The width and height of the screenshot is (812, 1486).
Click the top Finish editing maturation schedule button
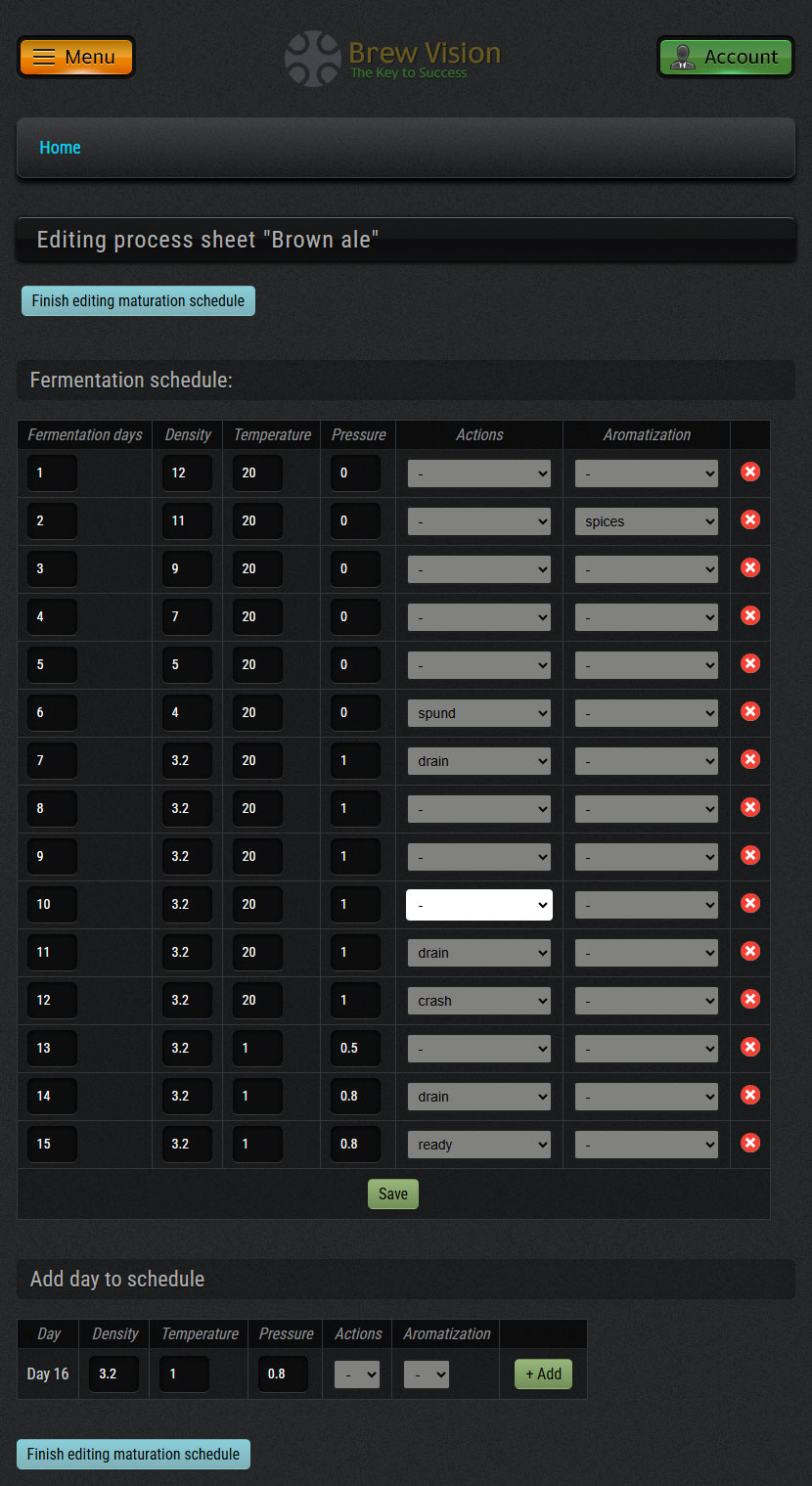pos(138,301)
